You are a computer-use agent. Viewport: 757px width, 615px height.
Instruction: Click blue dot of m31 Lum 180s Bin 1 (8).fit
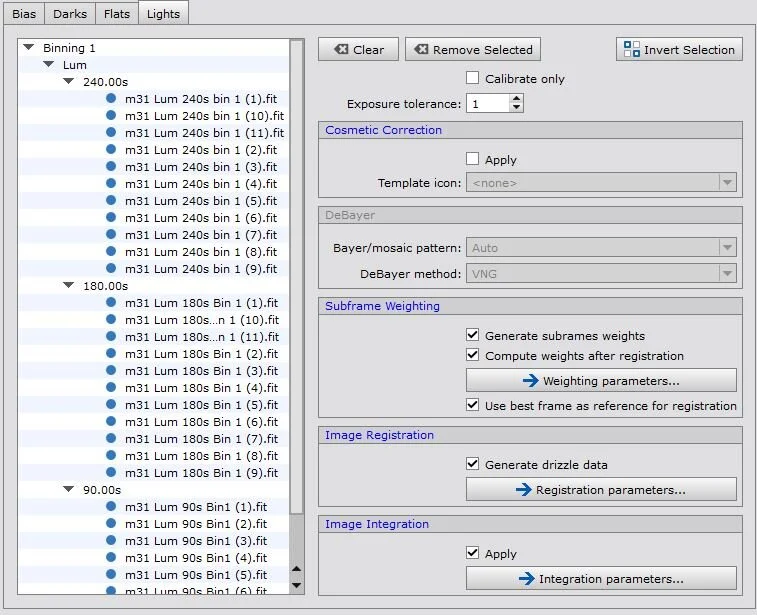click(111, 455)
